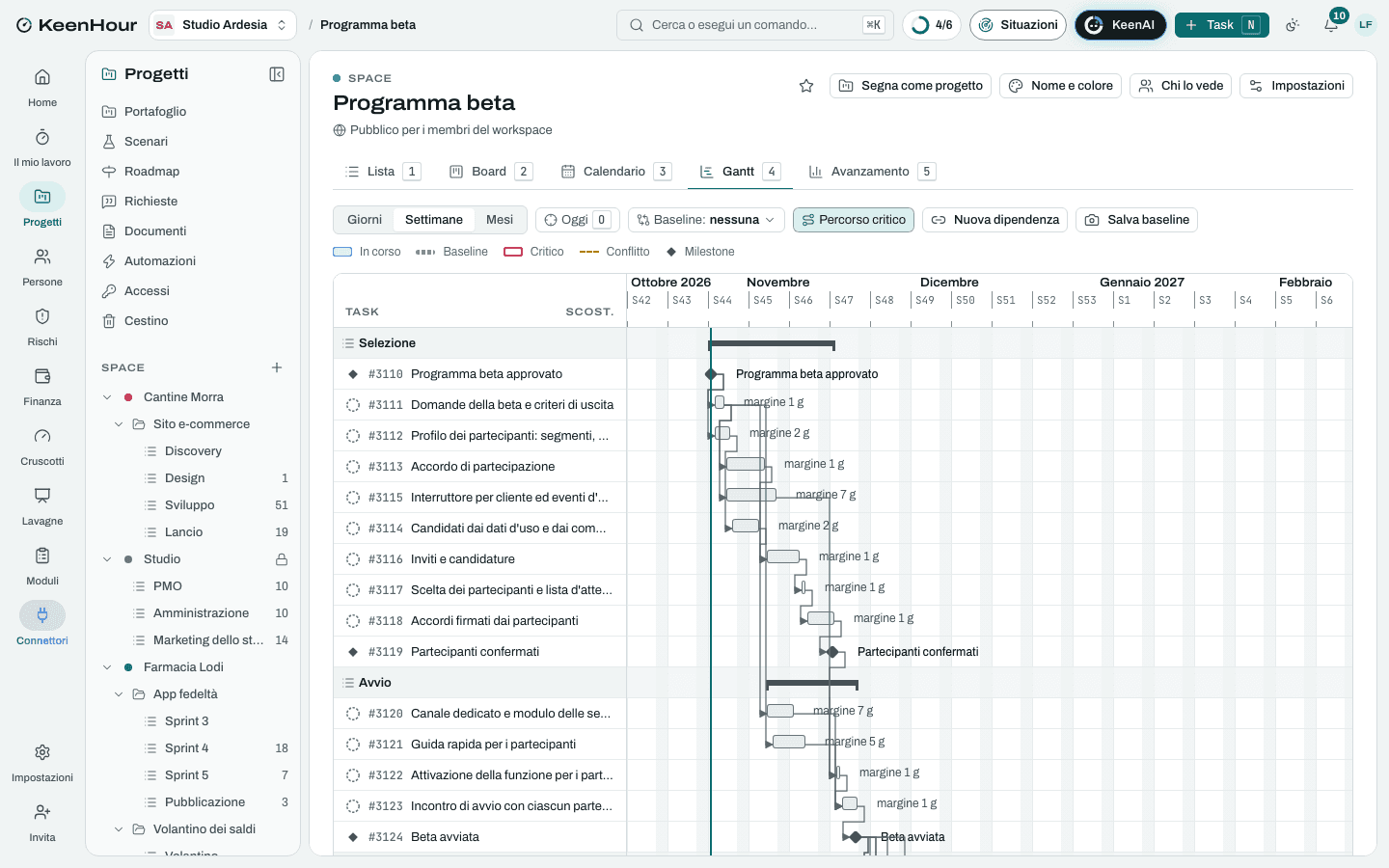The width and height of the screenshot is (1389, 868).
Task: Open Accessi key item
Action: (x=193, y=291)
